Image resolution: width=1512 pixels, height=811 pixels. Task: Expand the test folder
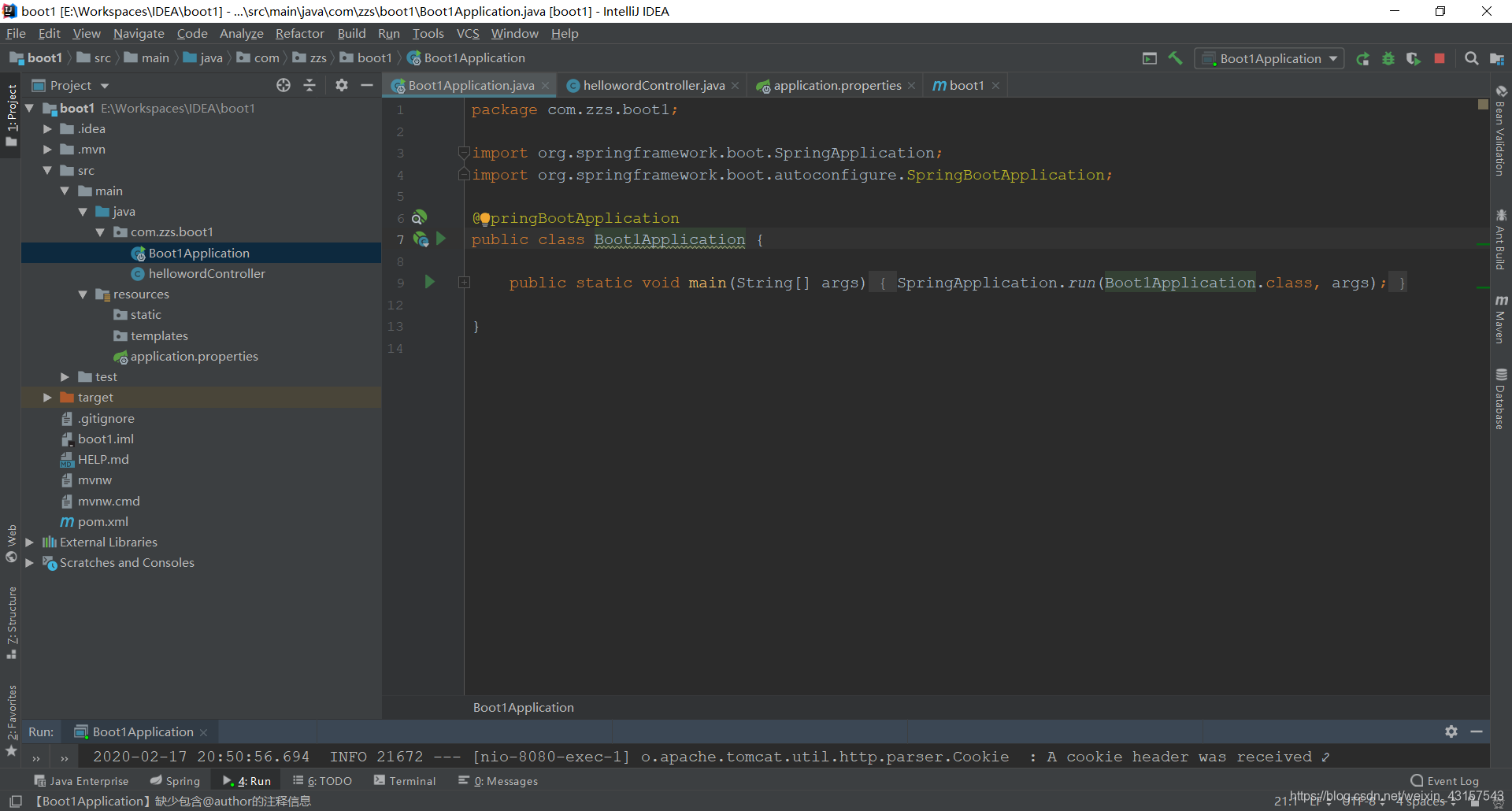[65, 377]
